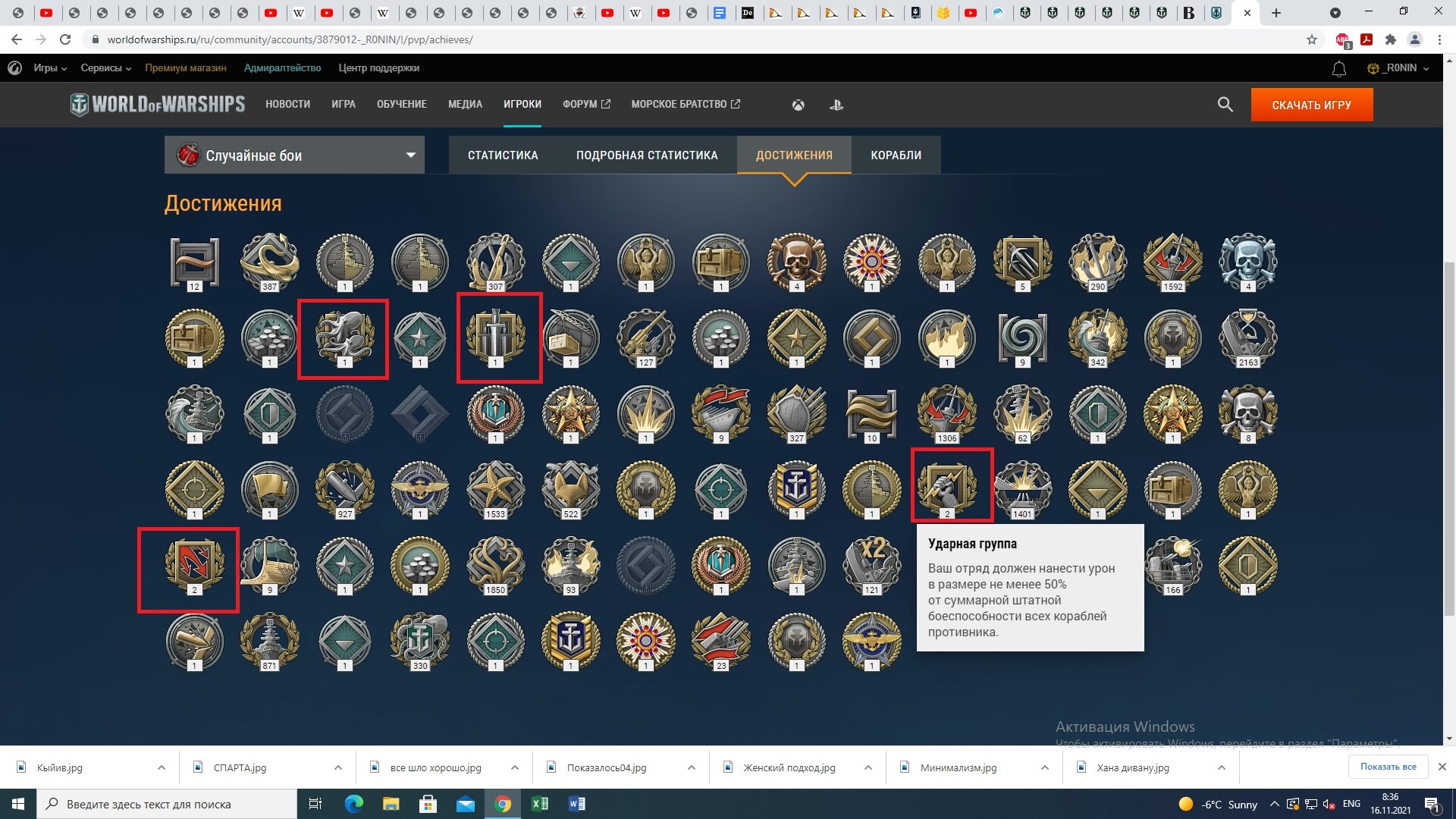Click Показать все downloads button
The width and height of the screenshot is (1456, 819).
(x=1388, y=767)
